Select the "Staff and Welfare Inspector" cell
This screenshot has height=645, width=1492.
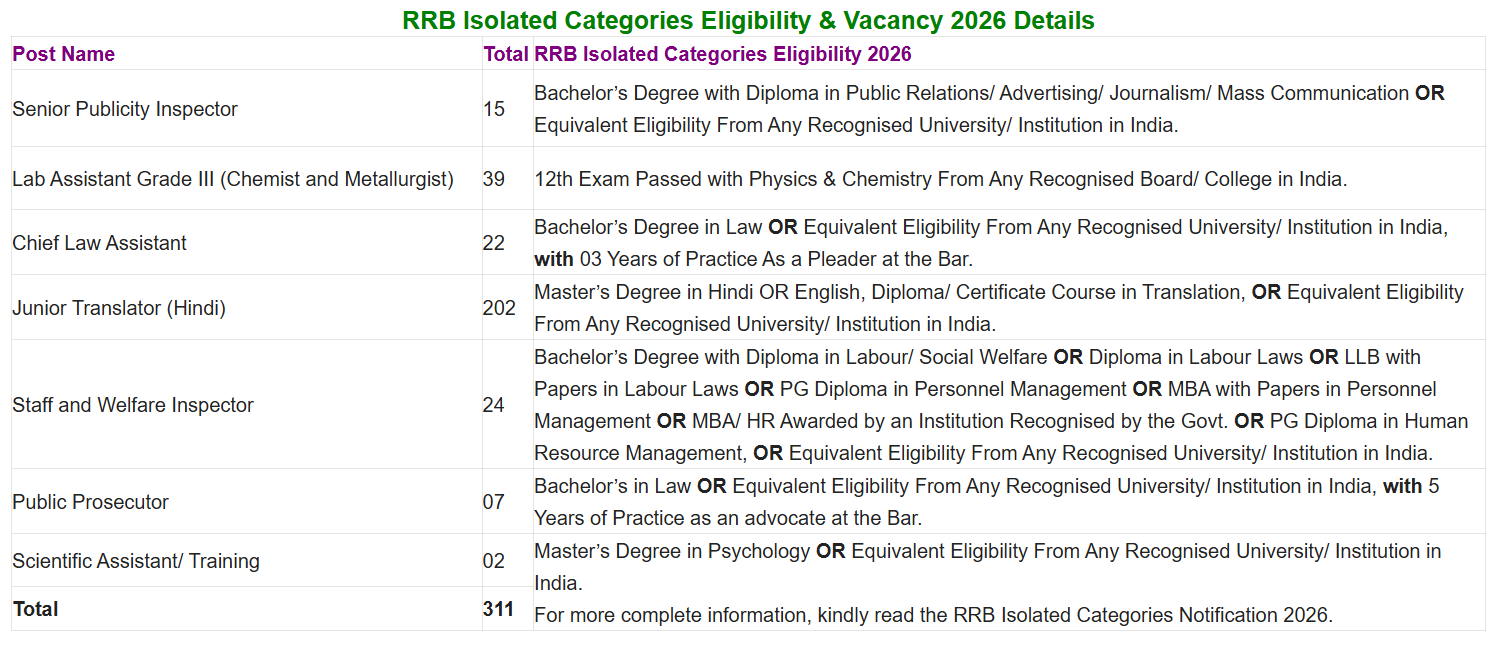[133, 405]
